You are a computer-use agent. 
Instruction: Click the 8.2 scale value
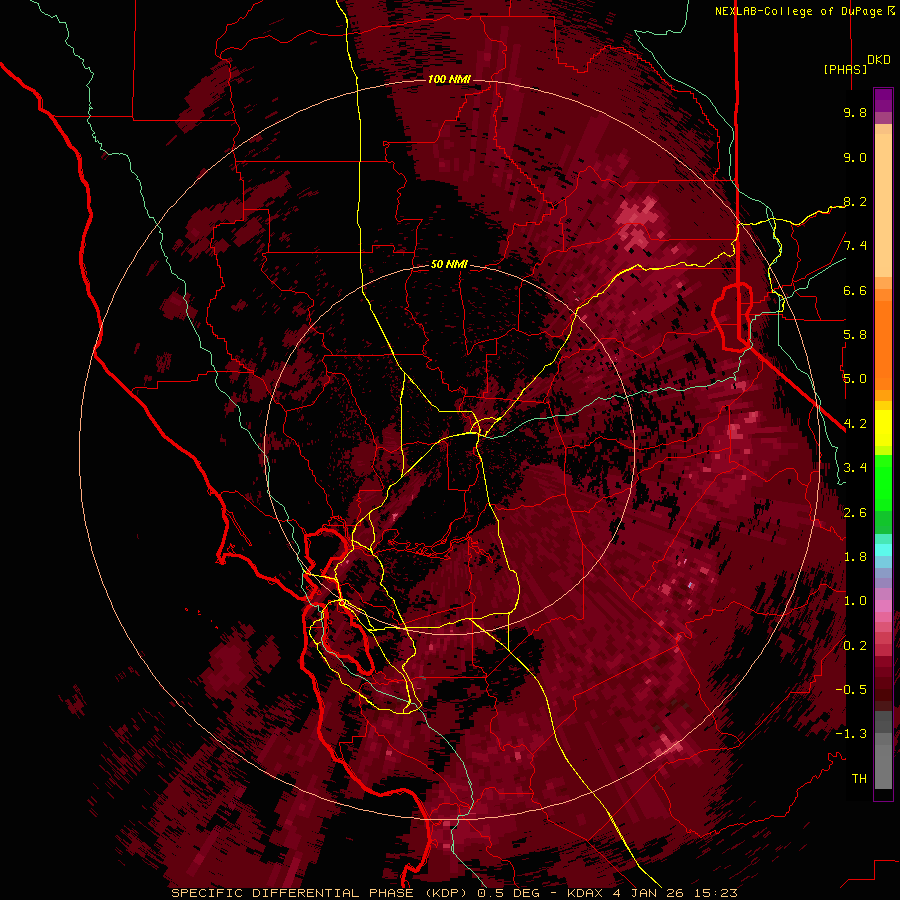click(x=855, y=201)
